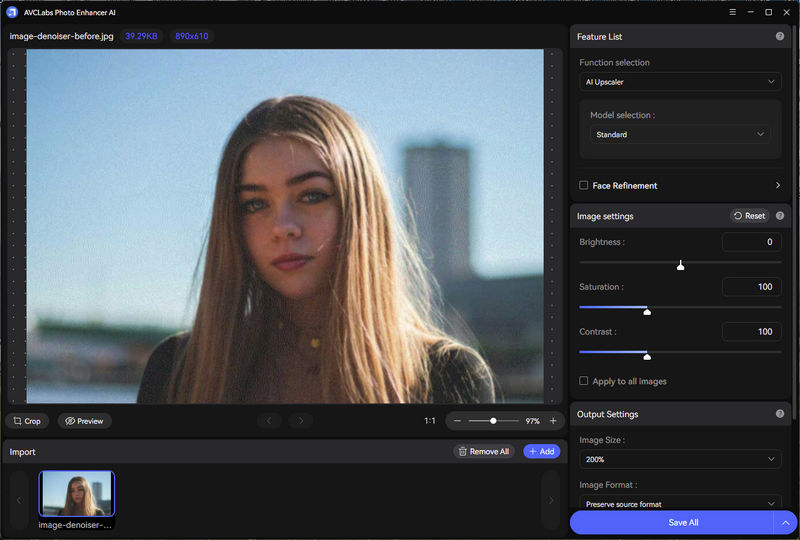Click the zoom level slider
This screenshot has width=800, height=540.
pyautogui.click(x=493, y=421)
